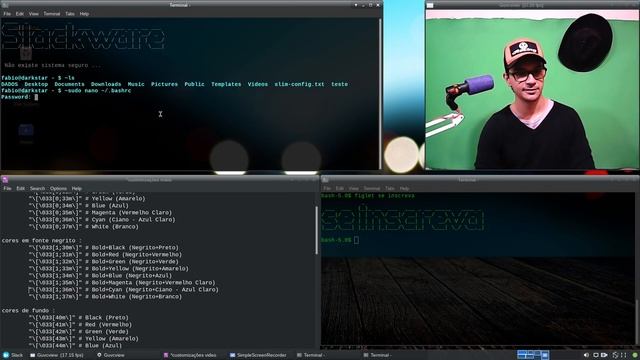Image resolution: width=640 pixels, height=360 pixels.
Task: Open Edit menu in text editor window
Action: click(20, 189)
